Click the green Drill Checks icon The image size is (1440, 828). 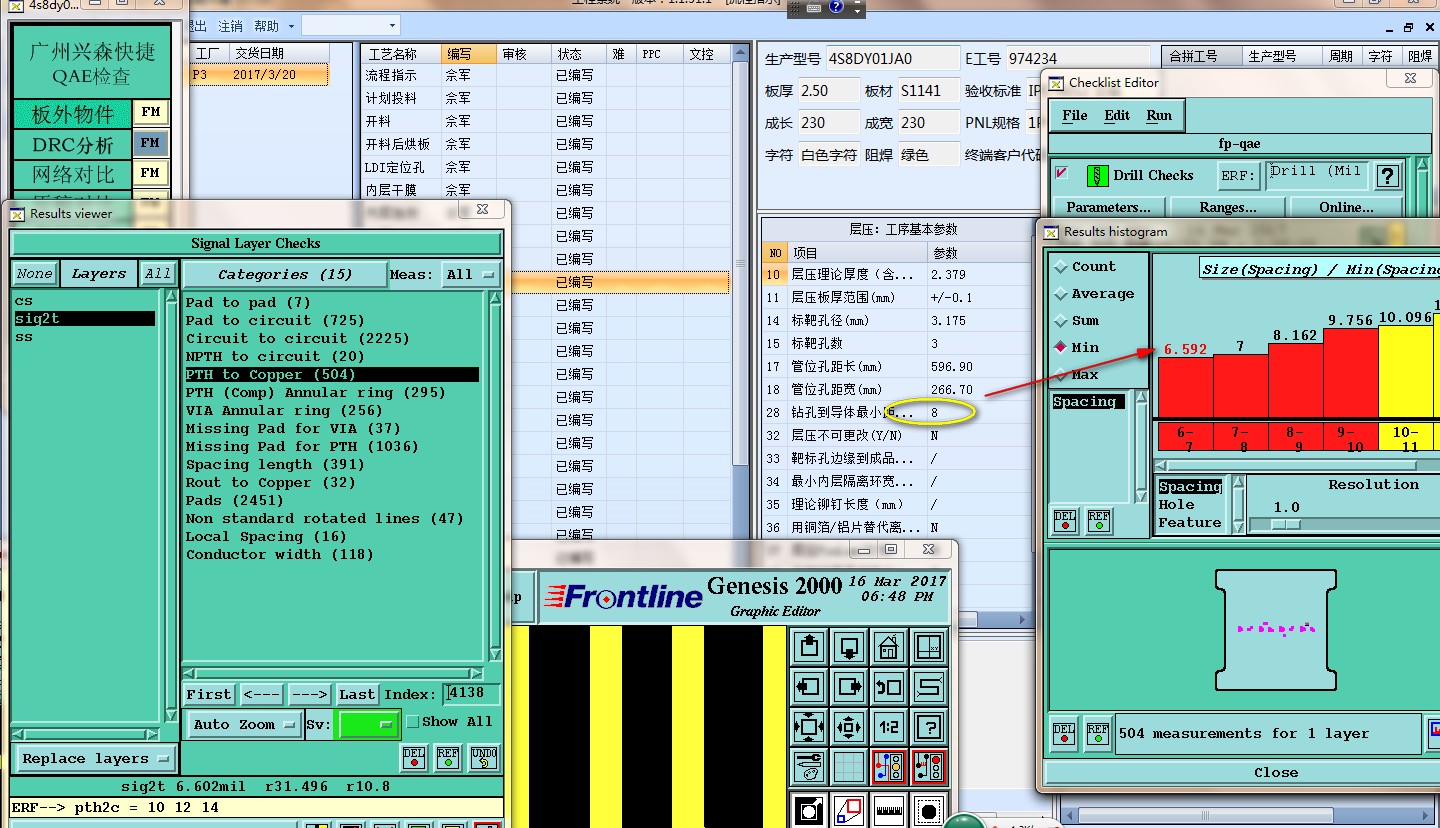tap(1097, 176)
